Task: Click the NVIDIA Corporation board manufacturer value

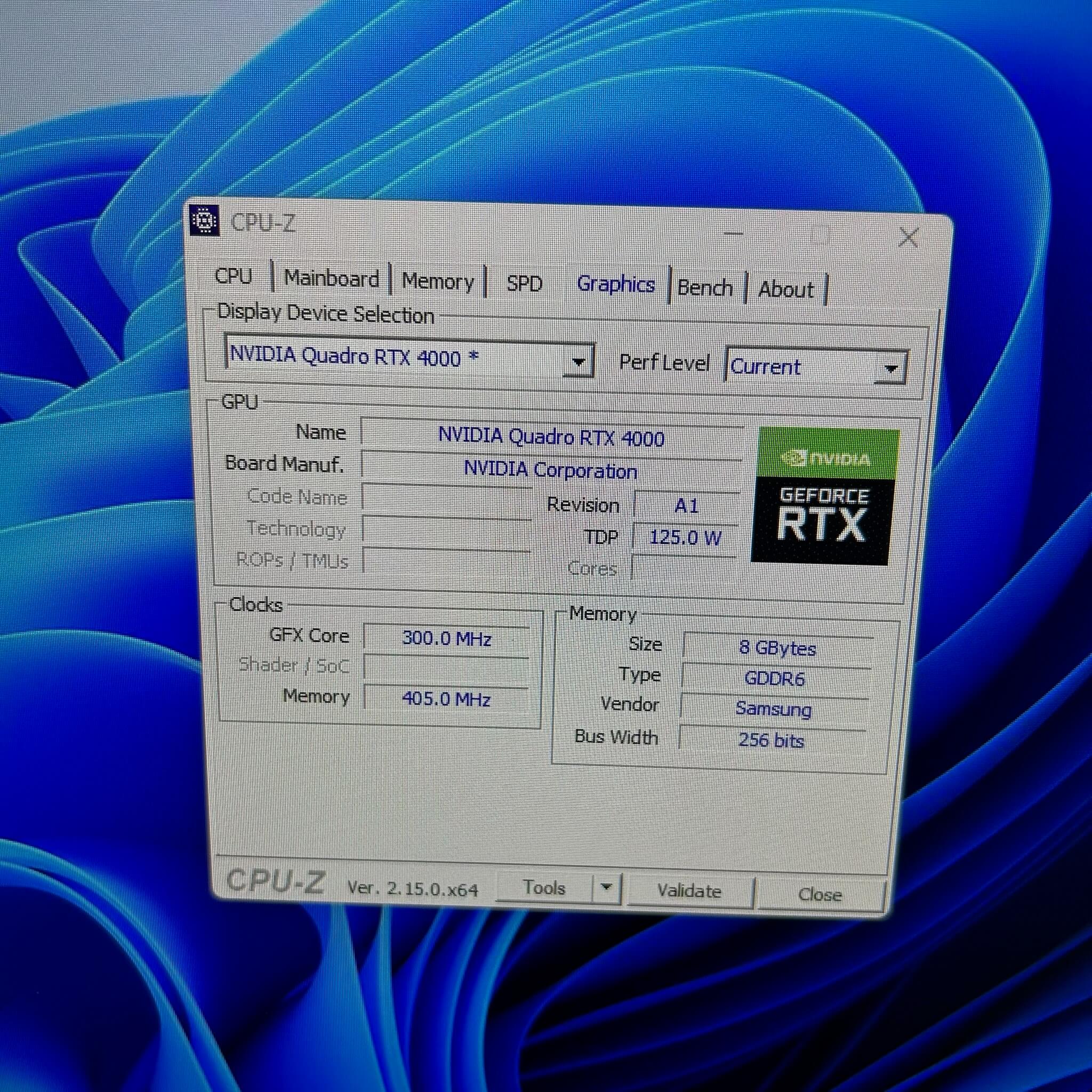Action: click(550, 470)
